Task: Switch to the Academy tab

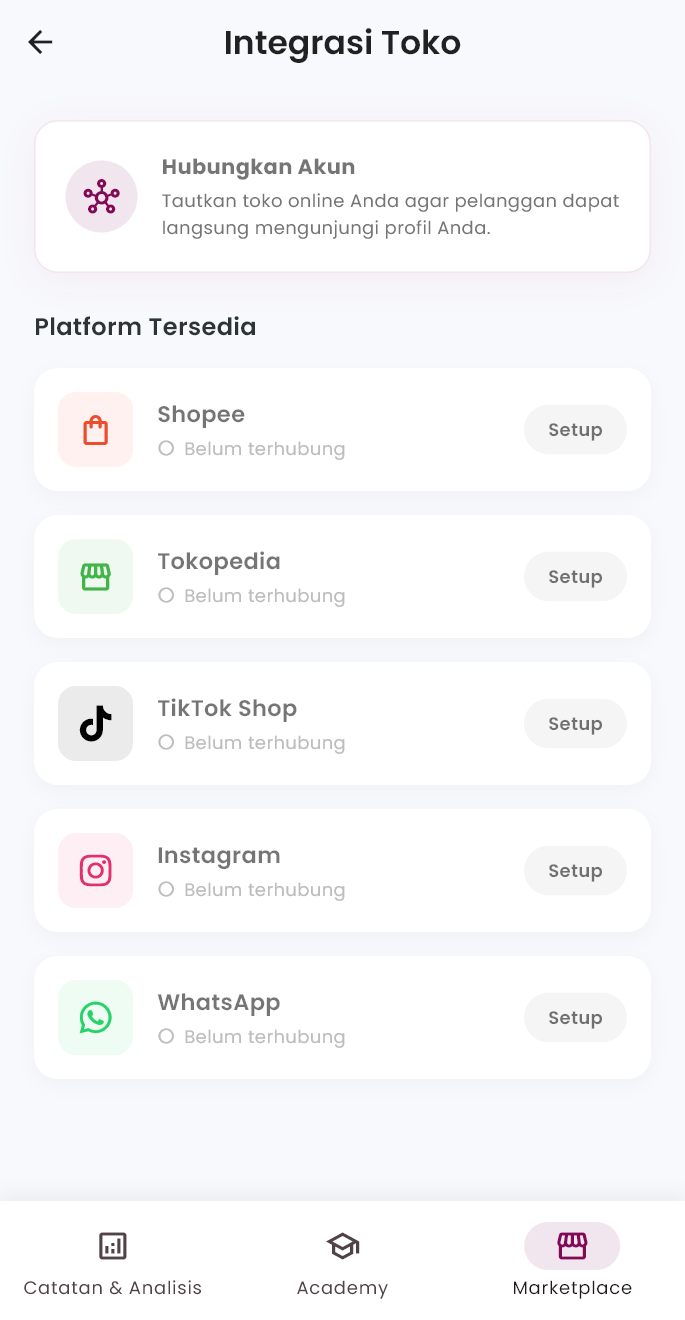Action: click(342, 1262)
